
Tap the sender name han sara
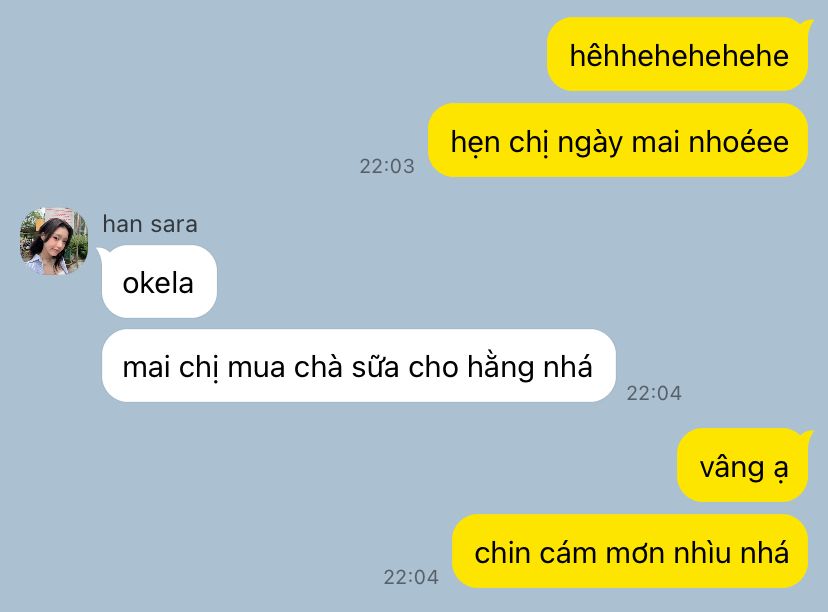coord(150,224)
